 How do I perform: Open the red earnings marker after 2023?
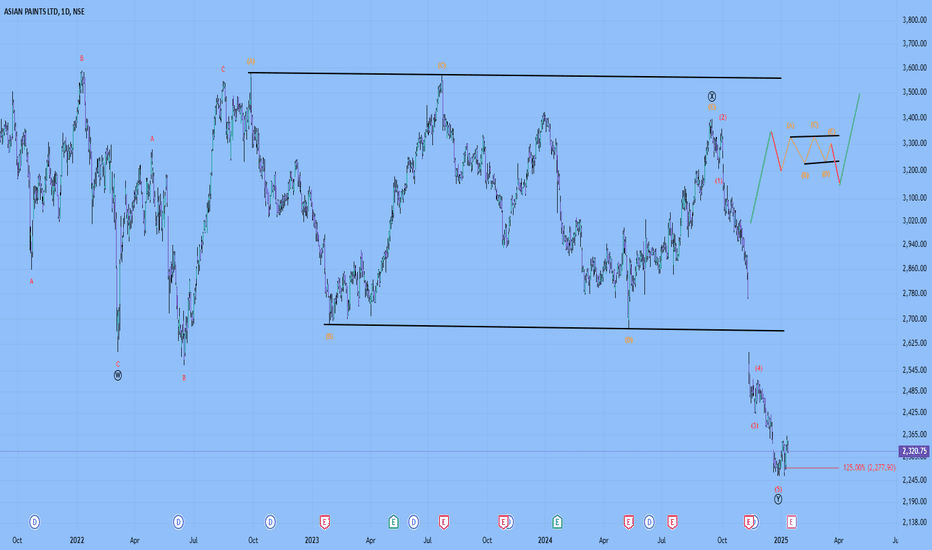click(325, 522)
